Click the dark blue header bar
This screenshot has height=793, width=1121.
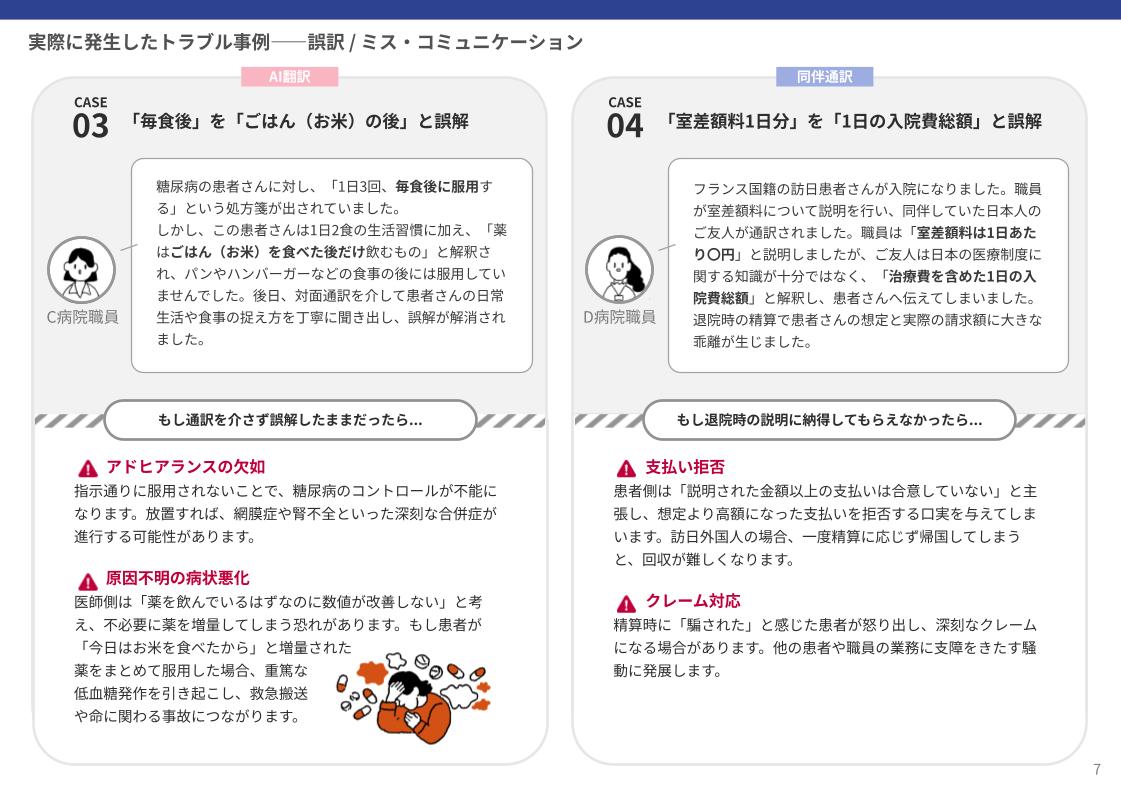tap(560, 9)
